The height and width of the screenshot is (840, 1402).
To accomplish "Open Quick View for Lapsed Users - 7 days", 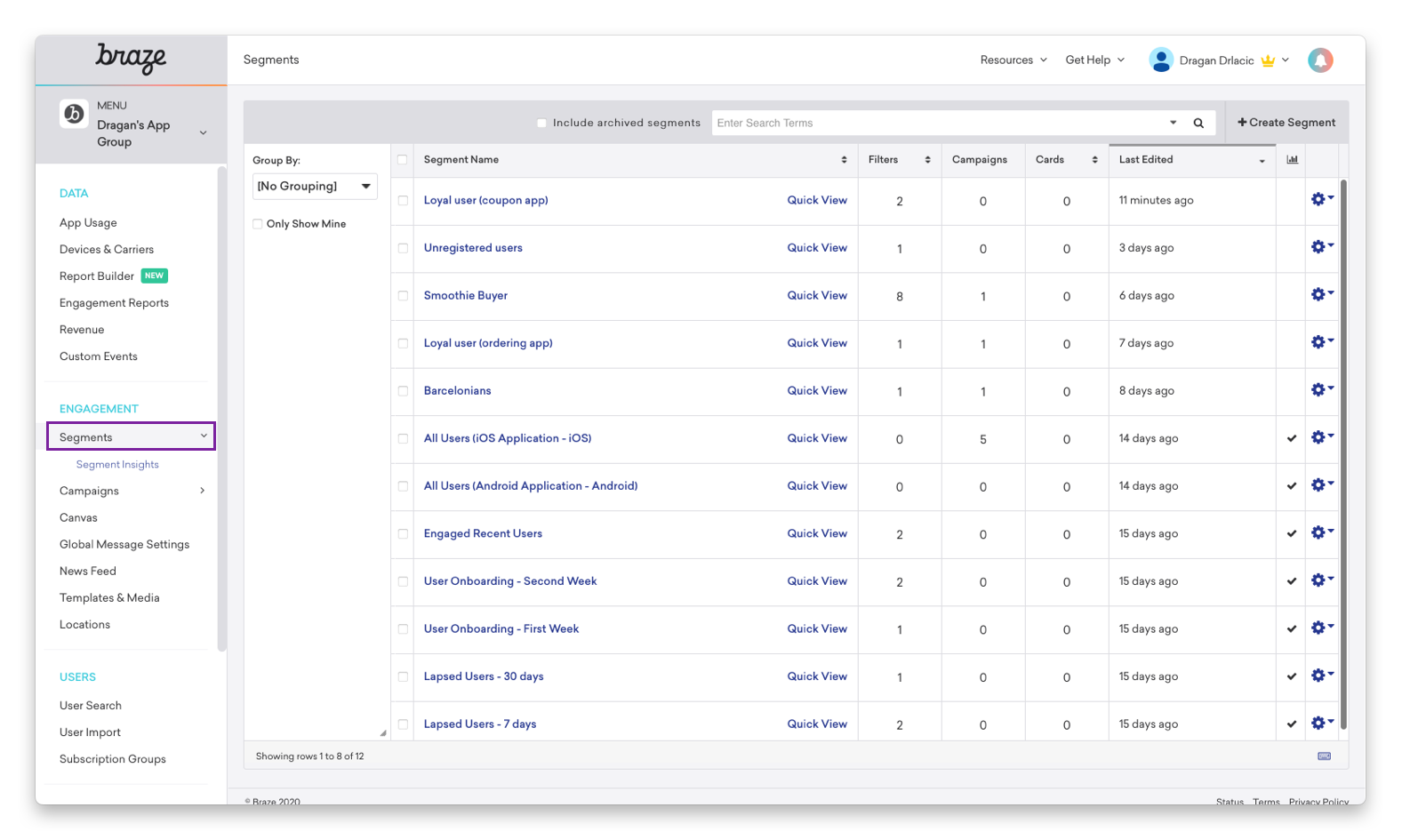I will (817, 724).
